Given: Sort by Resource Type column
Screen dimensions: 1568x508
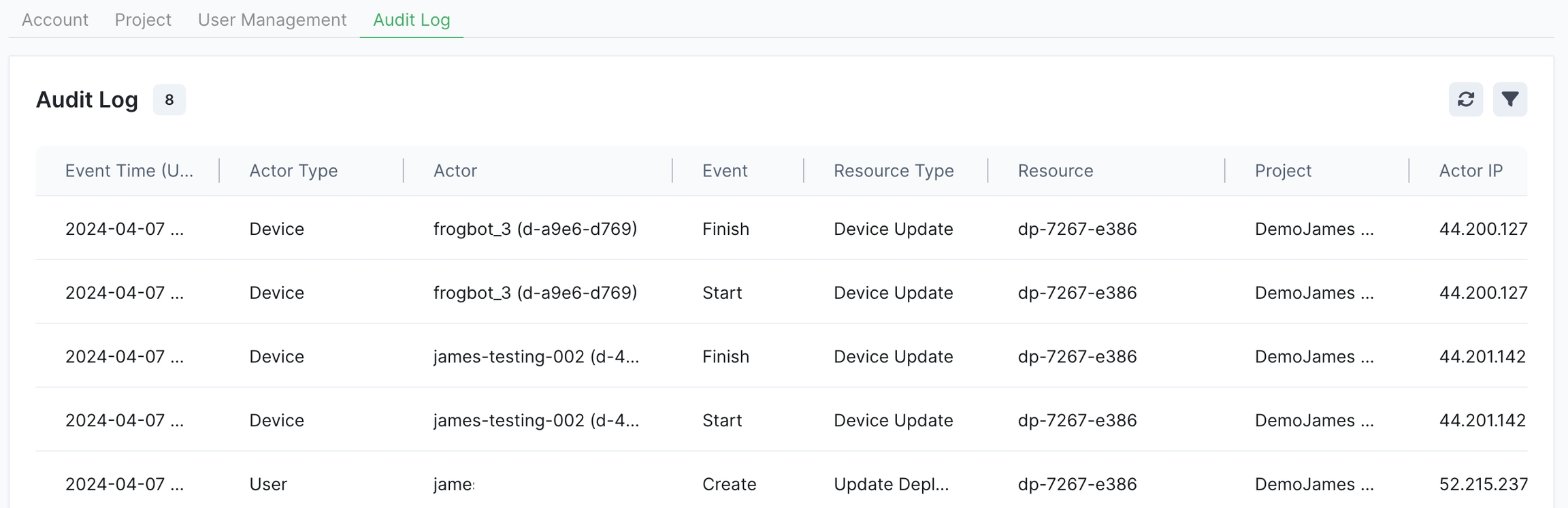Looking at the screenshot, I should point(893,170).
